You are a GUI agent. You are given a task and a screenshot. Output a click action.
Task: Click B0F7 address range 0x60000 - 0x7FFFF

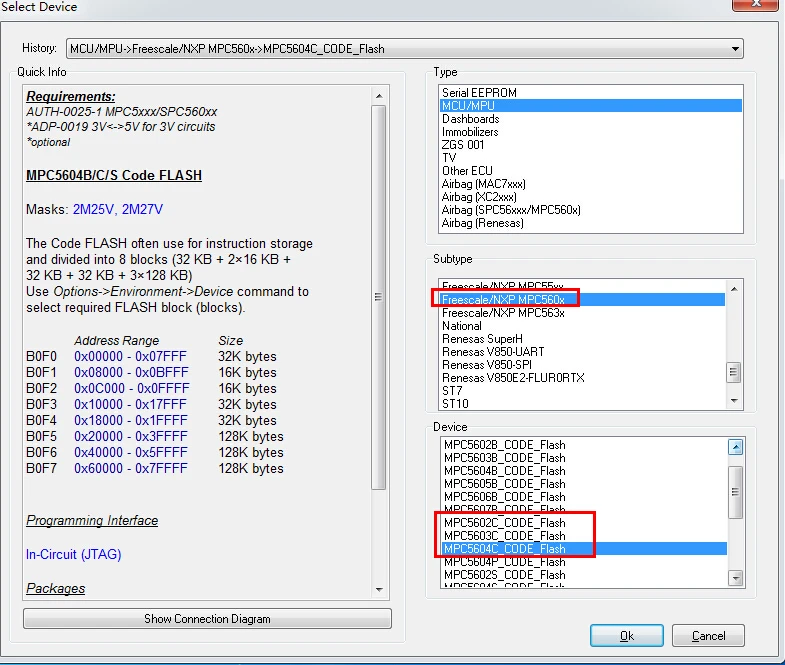click(x=131, y=469)
